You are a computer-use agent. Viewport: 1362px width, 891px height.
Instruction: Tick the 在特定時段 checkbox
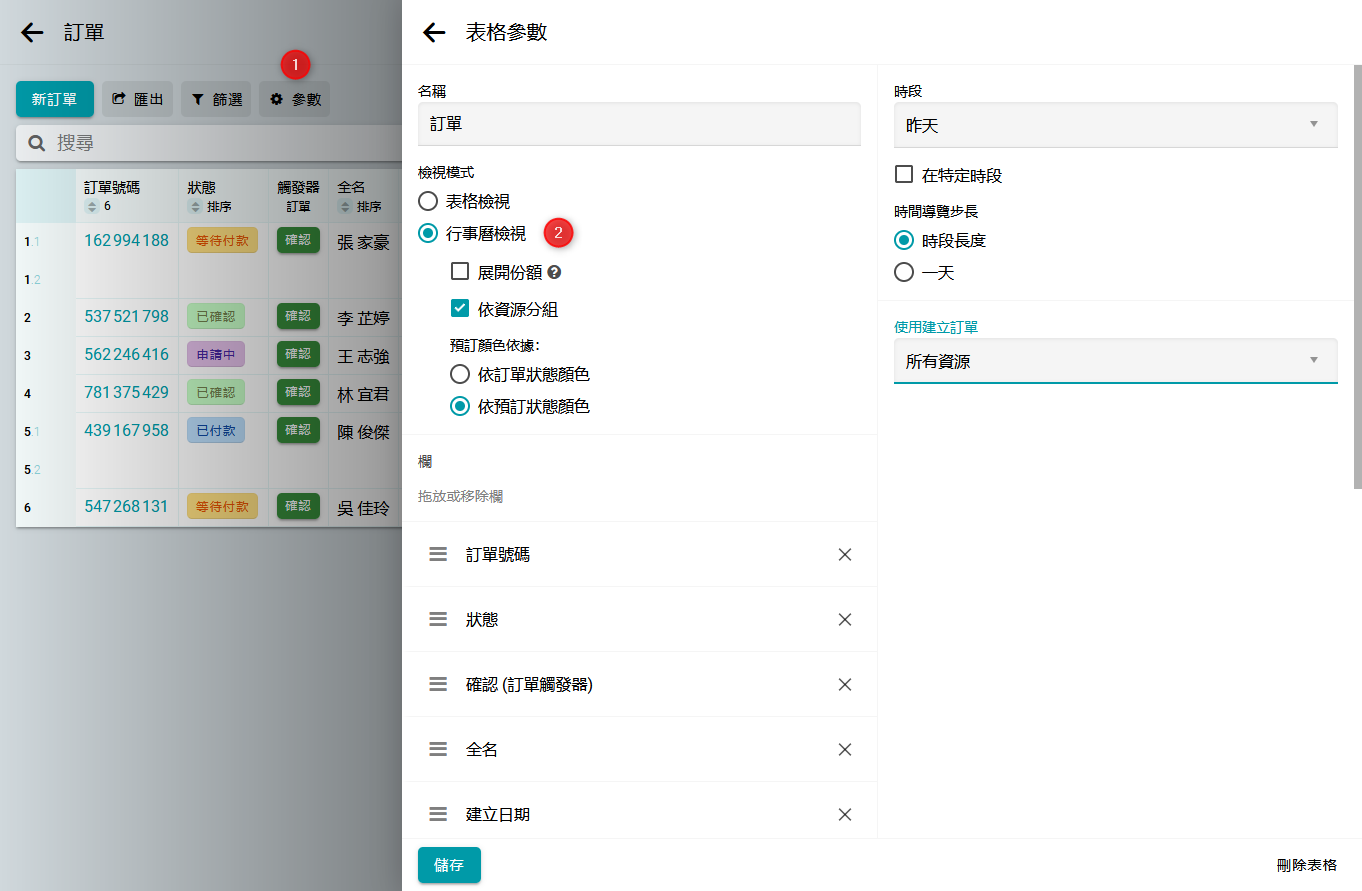[x=904, y=175]
